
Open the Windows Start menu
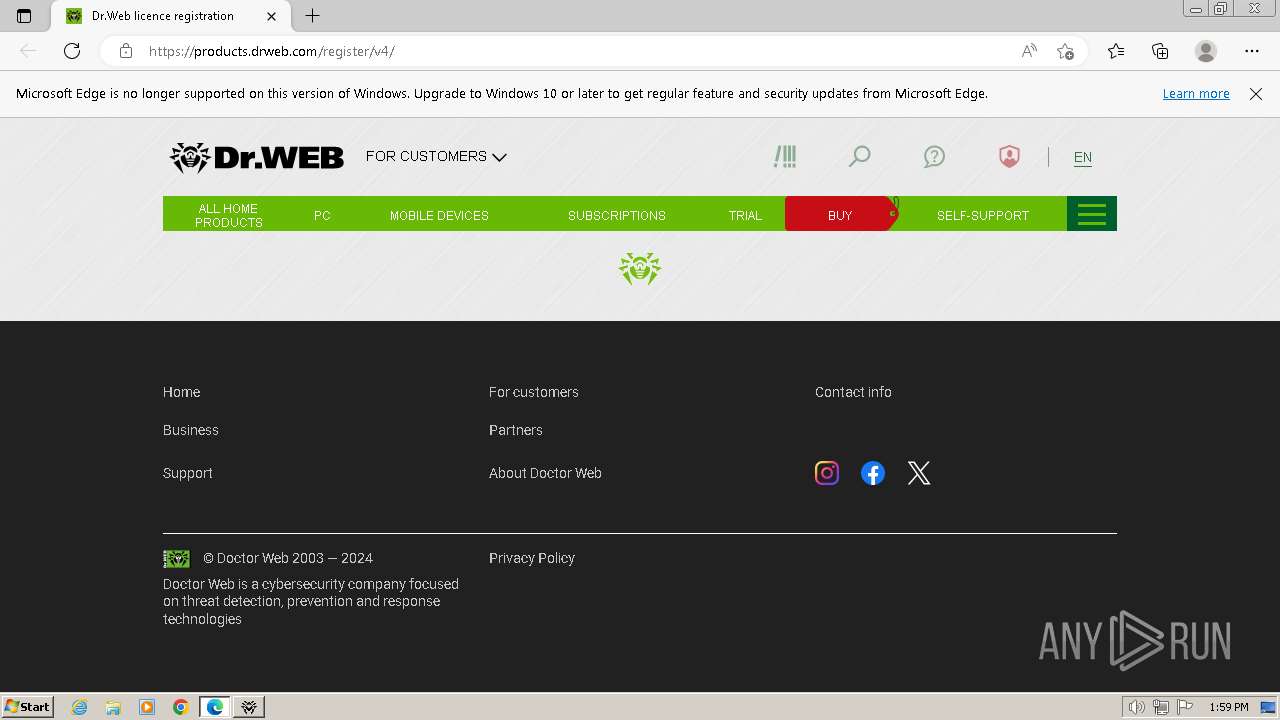tap(27, 707)
